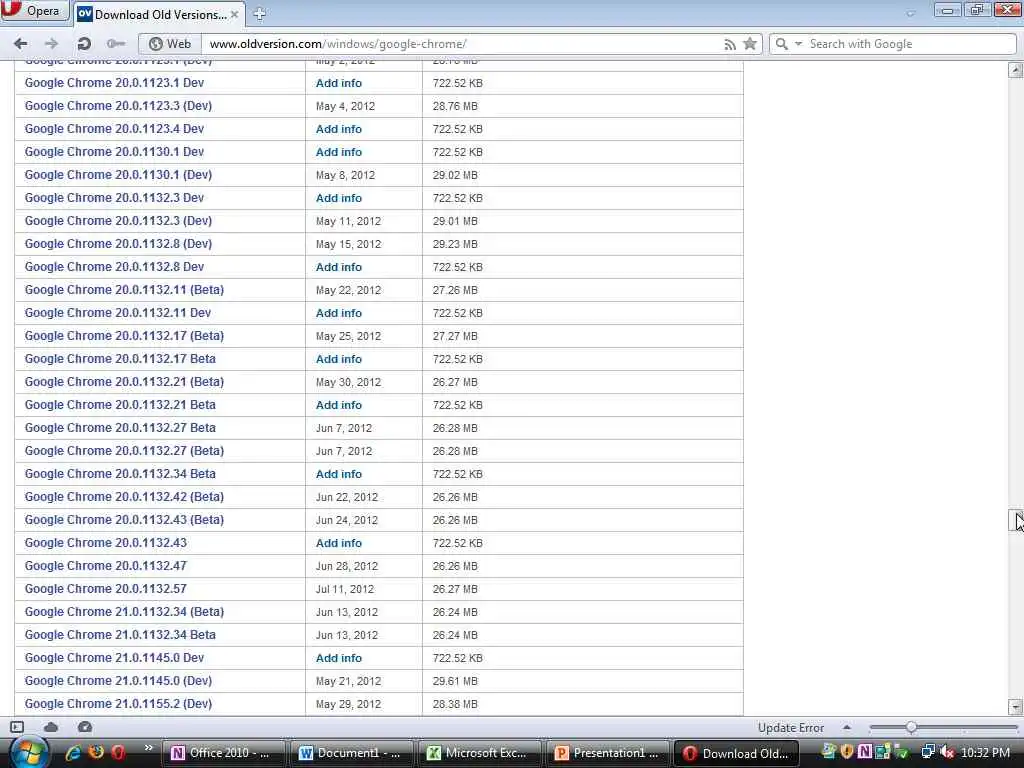Open Google Chrome 20.0.1132.27 Beta link
The width and height of the screenshot is (1024, 768).
120,428
